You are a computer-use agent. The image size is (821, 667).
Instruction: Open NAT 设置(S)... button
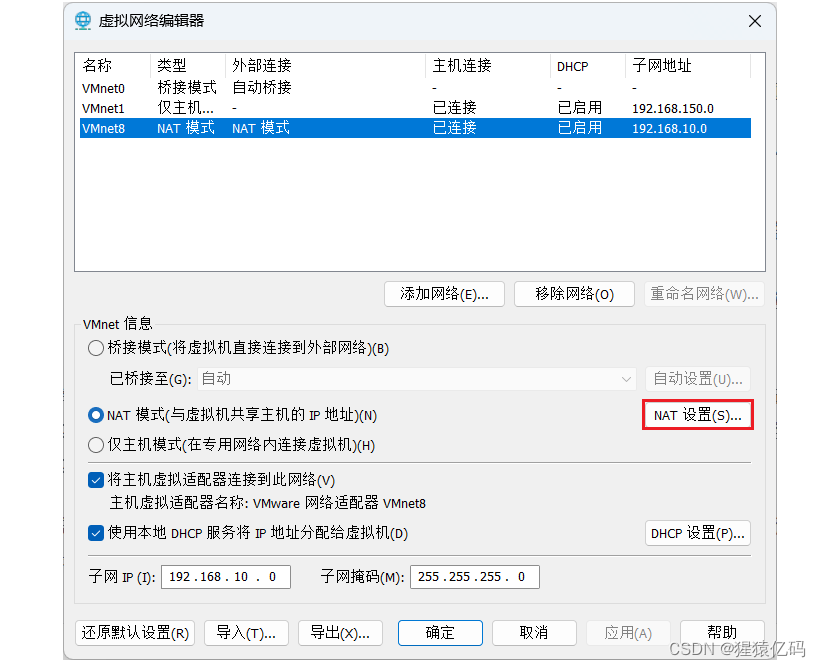click(697, 415)
